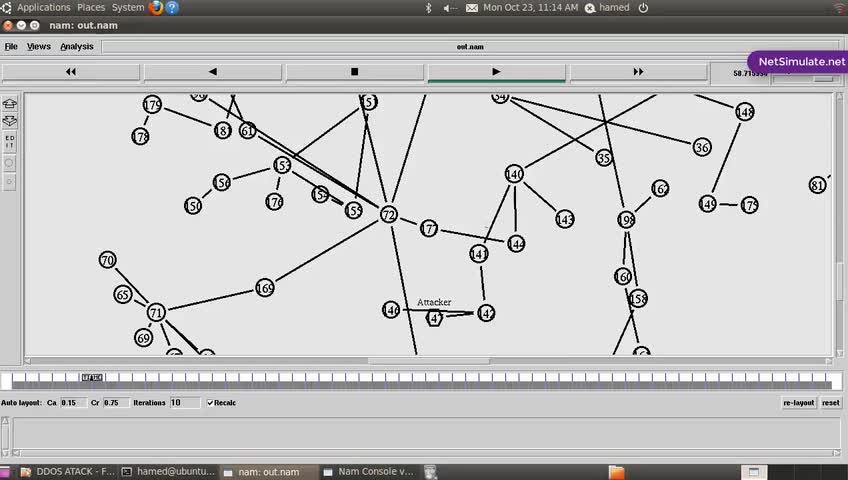Click the volume icon in top panel
The image size is (848, 480).
click(449, 8)
